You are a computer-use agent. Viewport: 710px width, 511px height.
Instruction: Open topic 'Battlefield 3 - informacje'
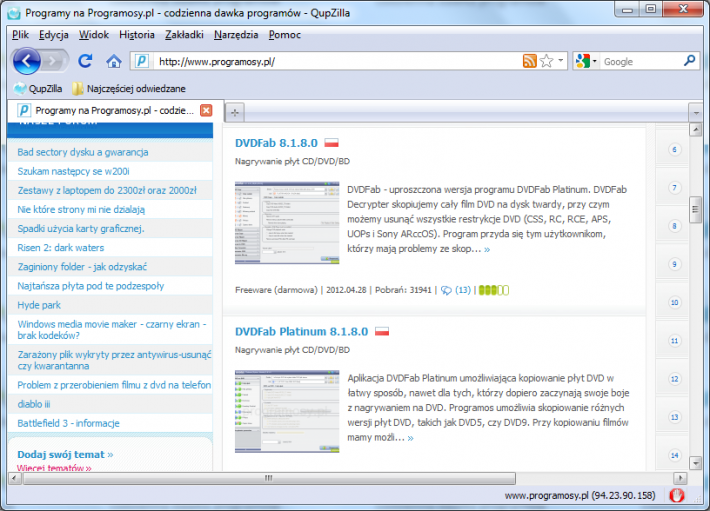pyautogui.click(x=68, y=423)
